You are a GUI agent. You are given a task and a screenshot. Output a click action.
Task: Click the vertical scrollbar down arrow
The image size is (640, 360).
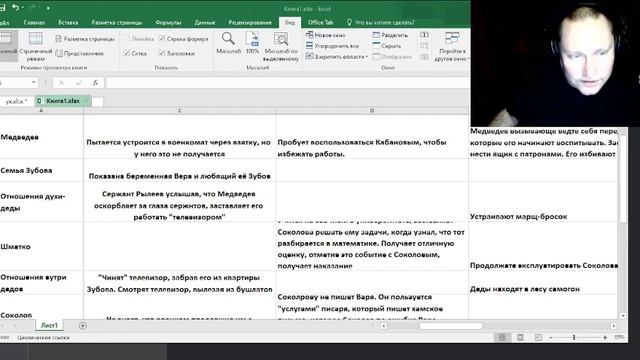coord(623,316)
